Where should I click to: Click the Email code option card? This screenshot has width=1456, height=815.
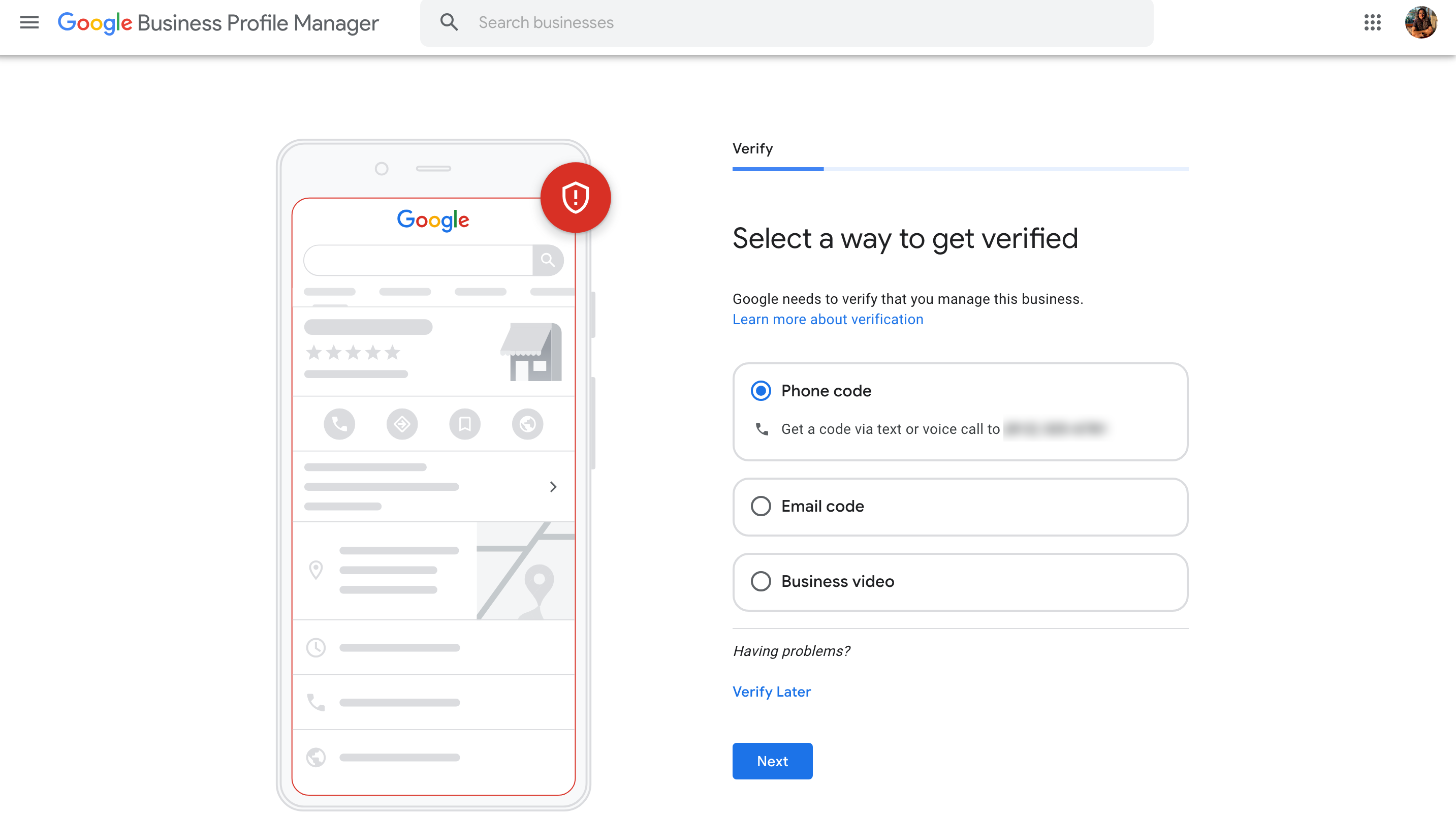point(960,507)
